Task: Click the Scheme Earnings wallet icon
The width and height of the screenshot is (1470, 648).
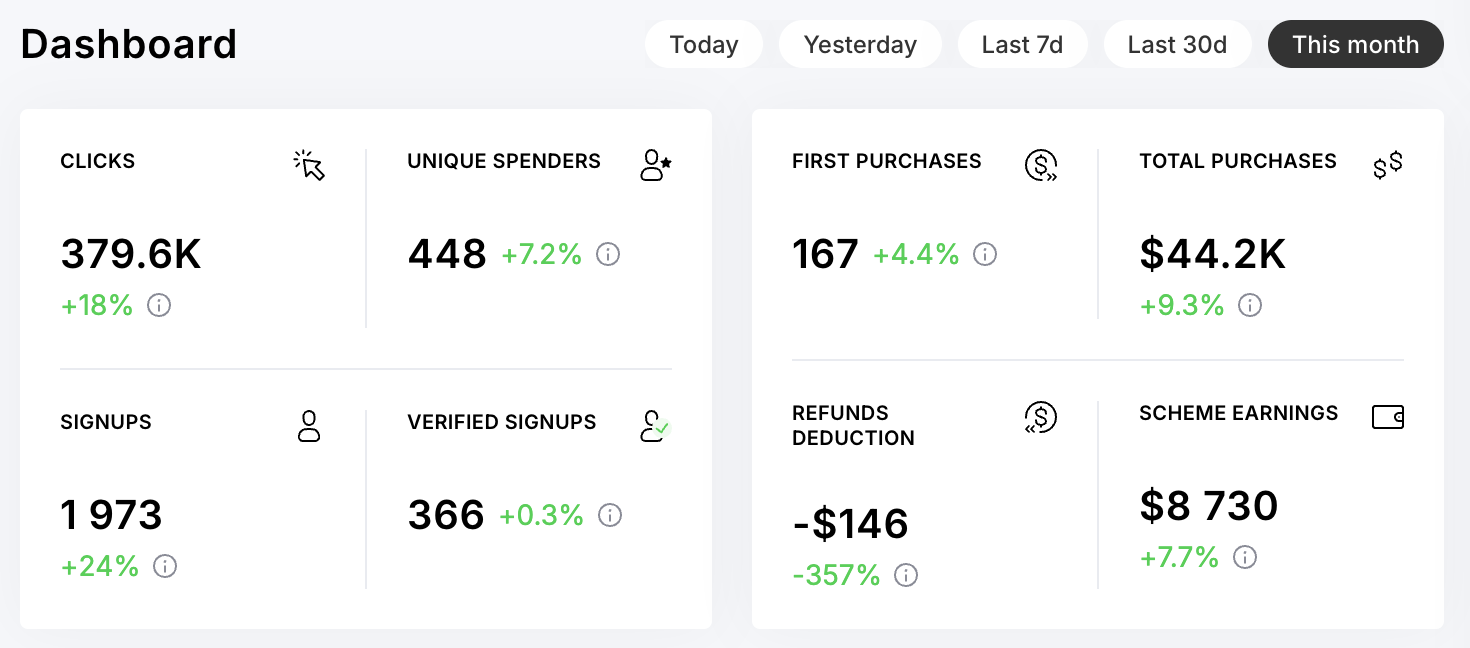Action: 1387,417
